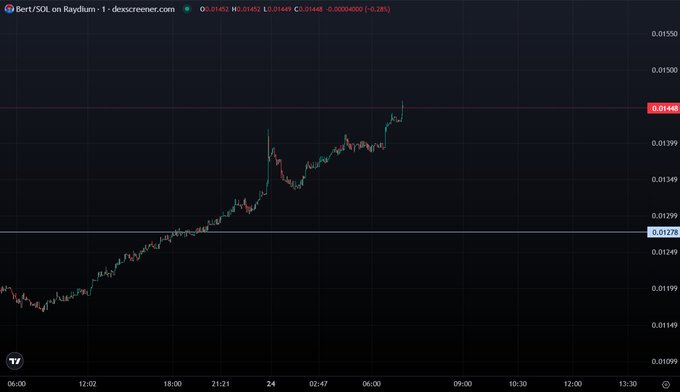Click the 12:02 time axis label

[87, 384]
